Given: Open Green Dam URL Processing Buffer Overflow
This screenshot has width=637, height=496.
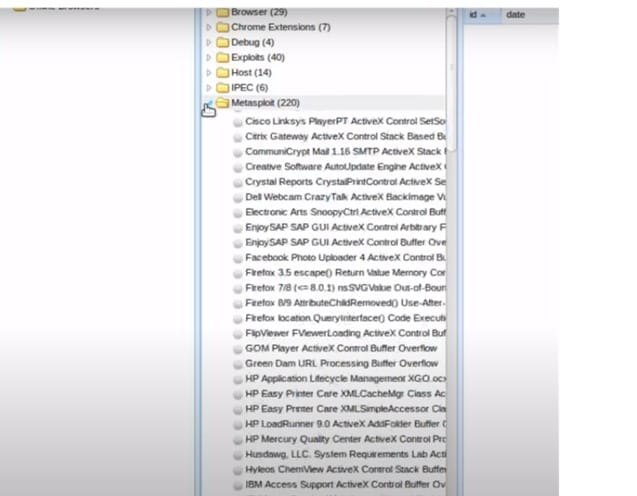Looking at the screenshot, I should tap(342, 363).
